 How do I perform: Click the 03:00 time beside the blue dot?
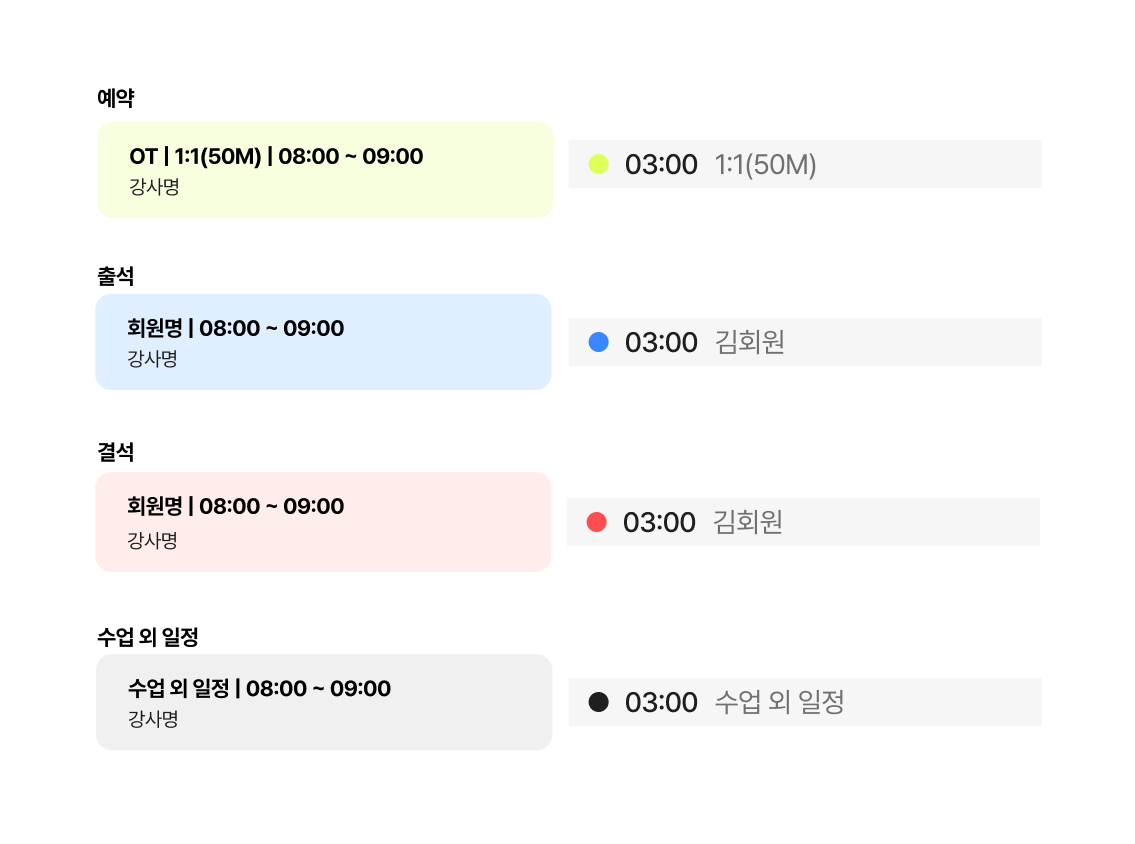pyautogui.click(x=661, y=342)
